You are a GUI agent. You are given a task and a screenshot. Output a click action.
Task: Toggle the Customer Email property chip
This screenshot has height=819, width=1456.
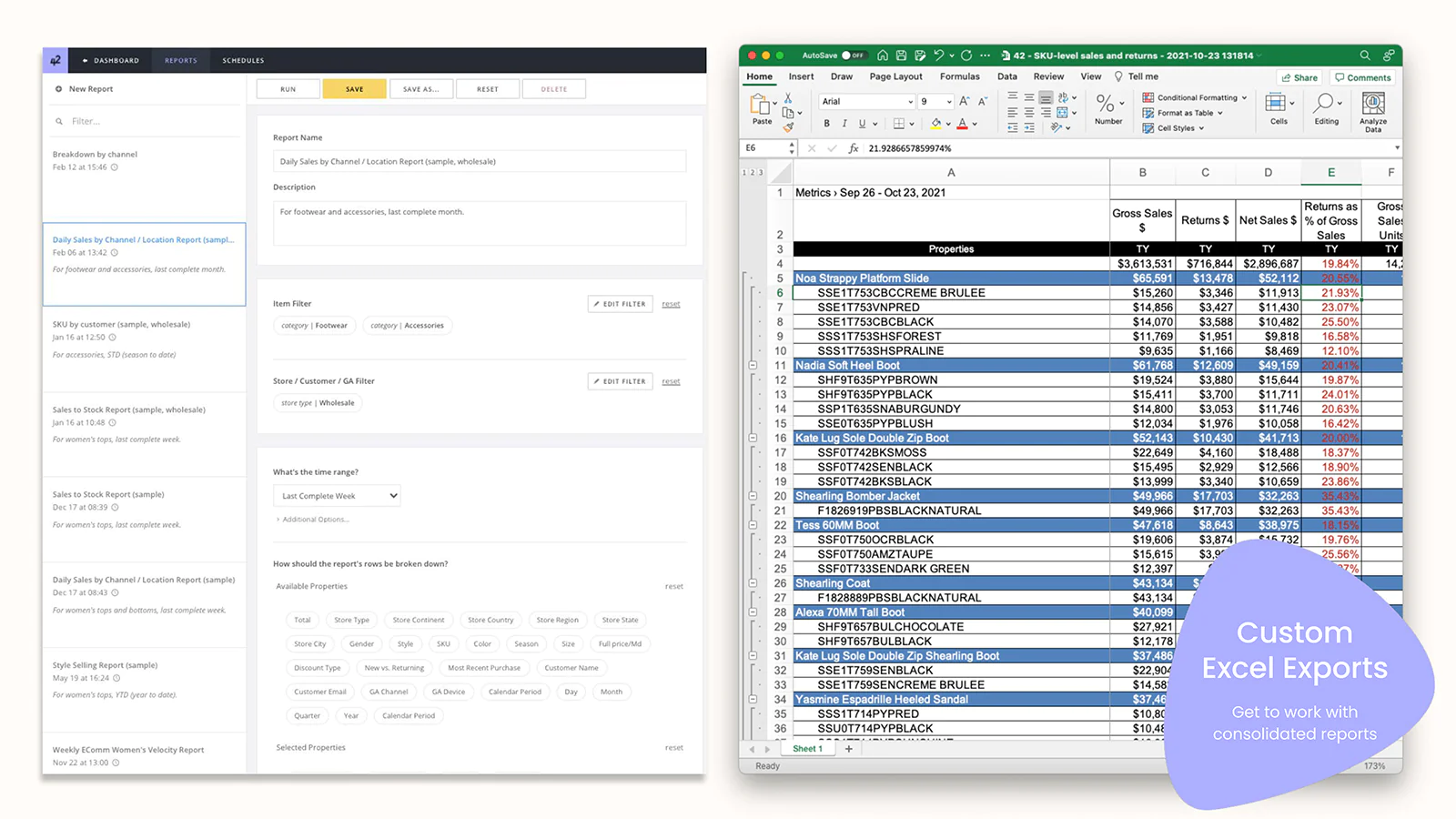pos(319,692)
